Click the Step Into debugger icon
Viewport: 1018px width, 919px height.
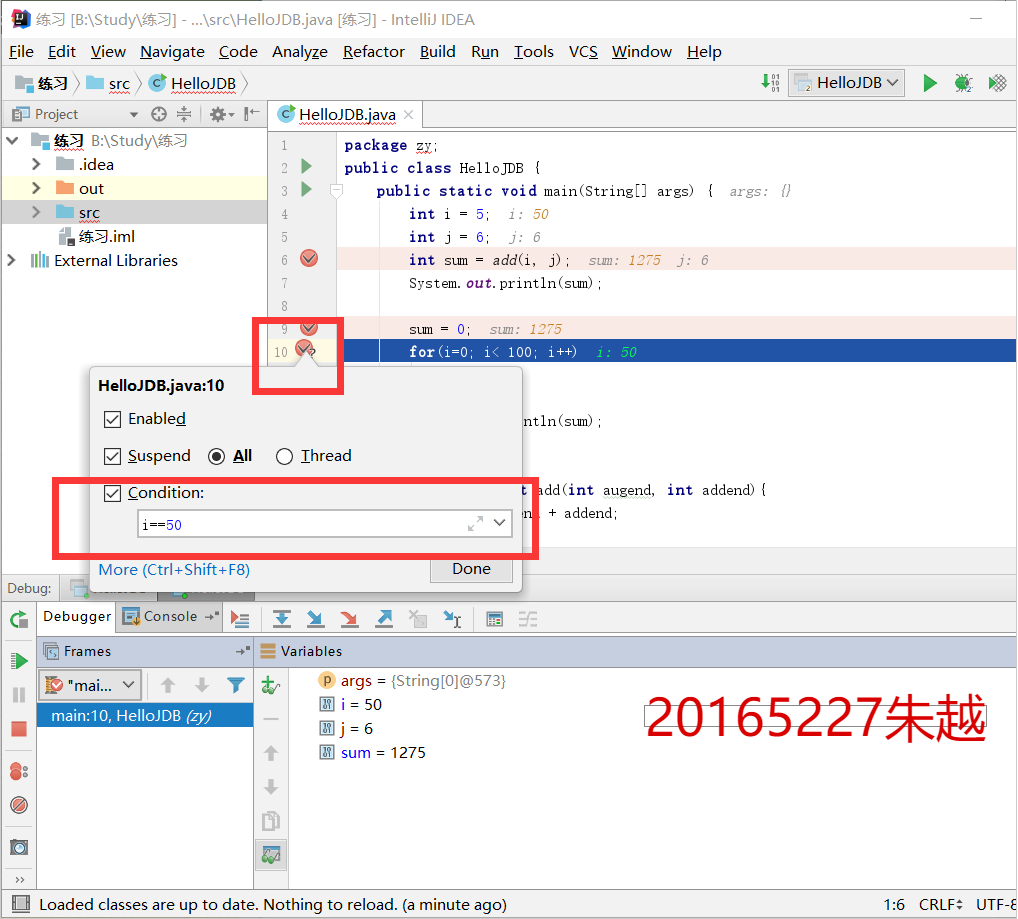click(316, 619)
